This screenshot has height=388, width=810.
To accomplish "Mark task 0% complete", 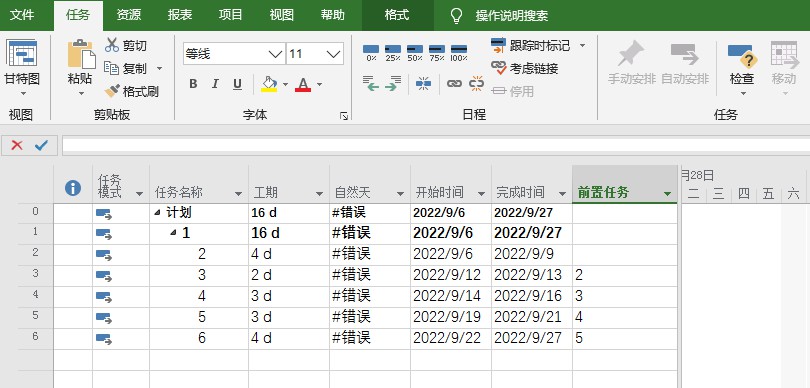I will coord(371,53).
